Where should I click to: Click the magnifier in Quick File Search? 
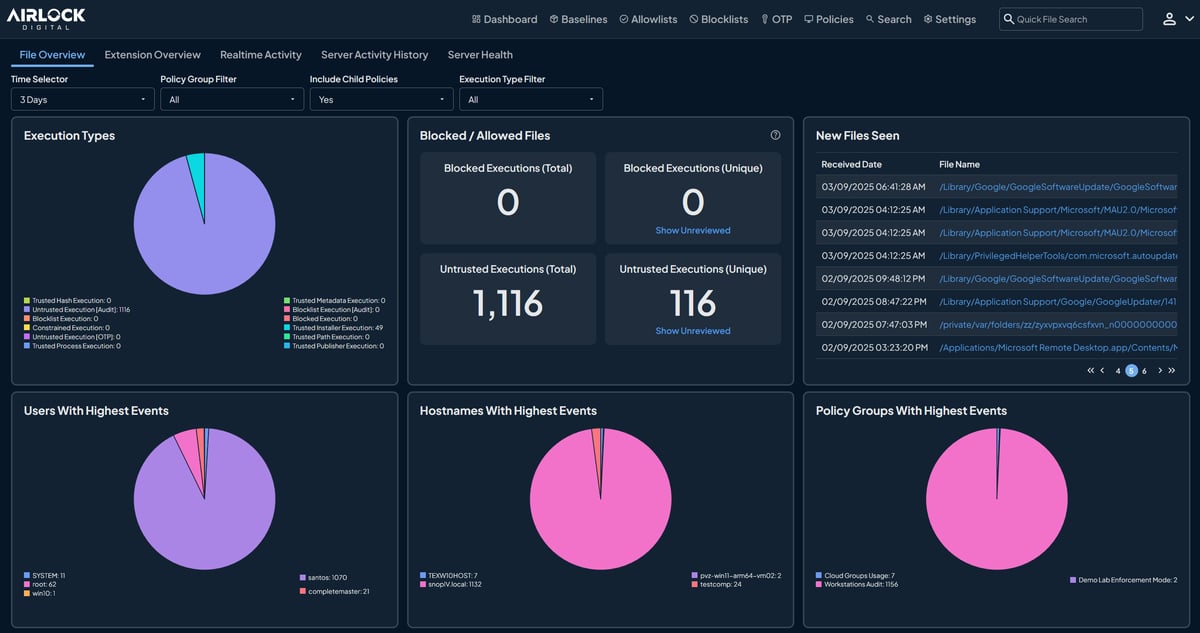1008,18
